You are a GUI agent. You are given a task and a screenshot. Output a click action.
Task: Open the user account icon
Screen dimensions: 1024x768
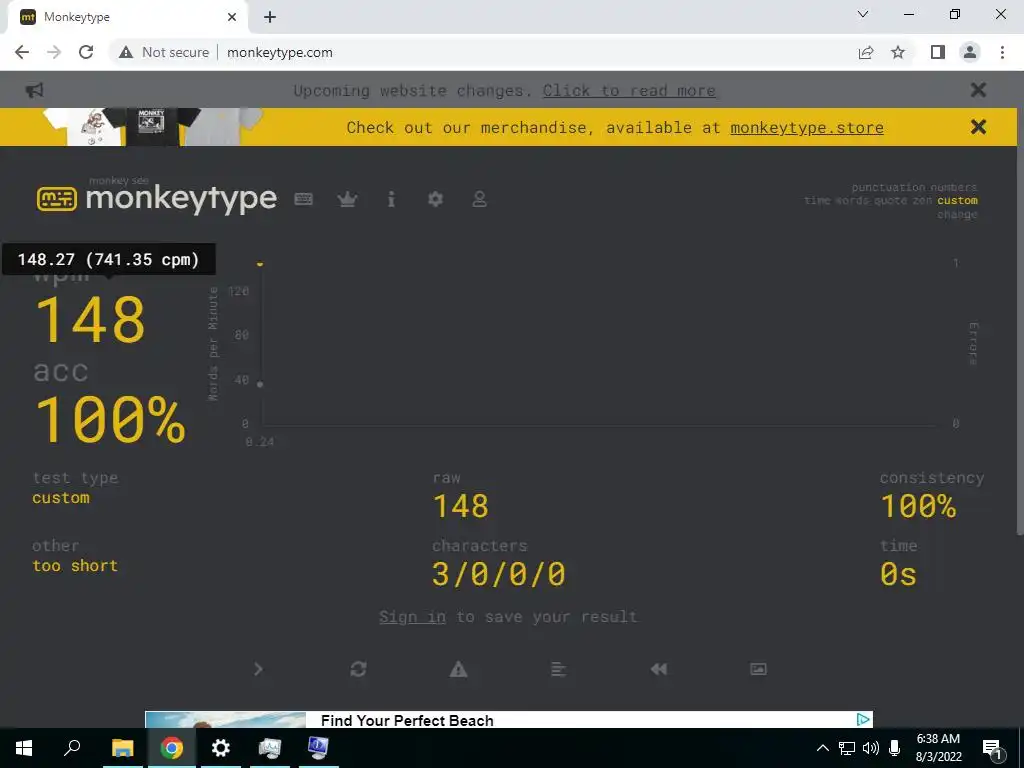tap(479, 199)
